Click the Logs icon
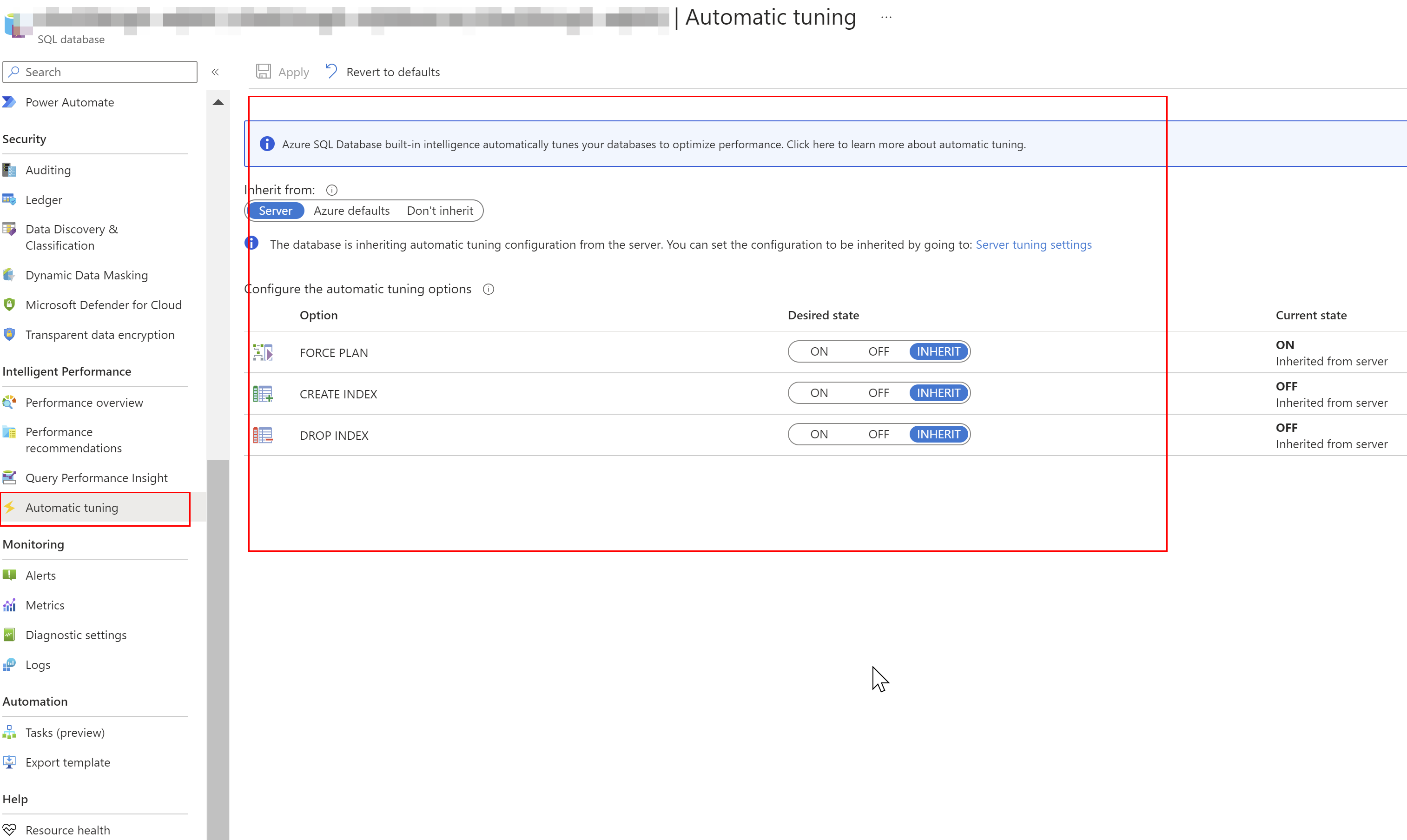Image resolution: width=1407 pixels, height=840 pixels. 9,665
